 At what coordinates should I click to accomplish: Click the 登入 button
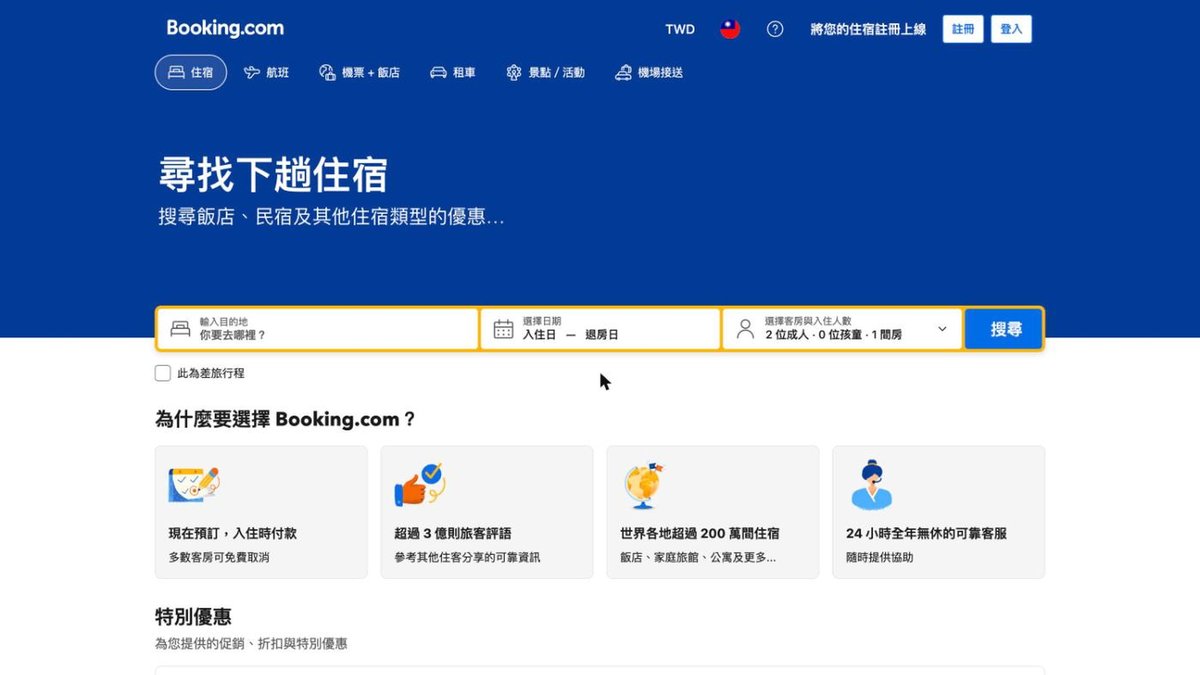click(x=1011, y=29)
